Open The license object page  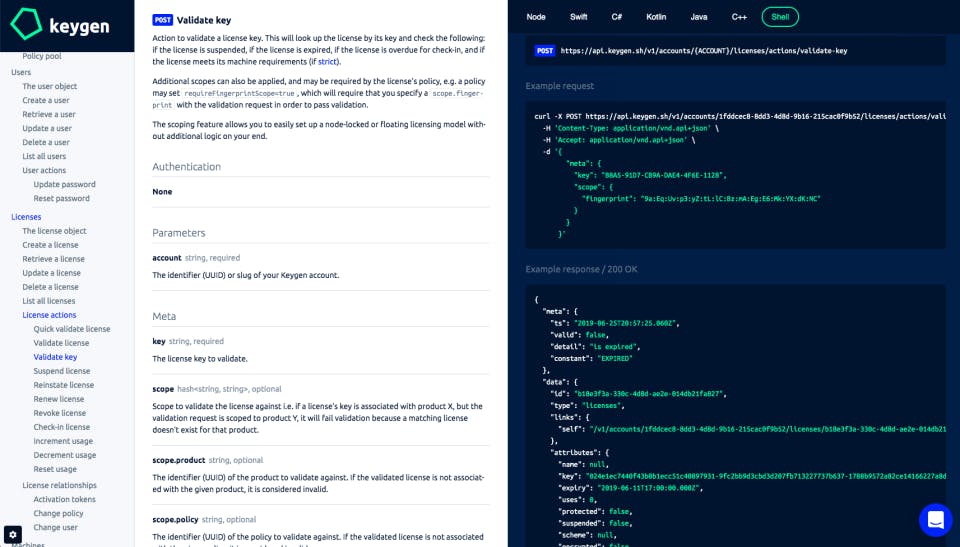point(54,231)
